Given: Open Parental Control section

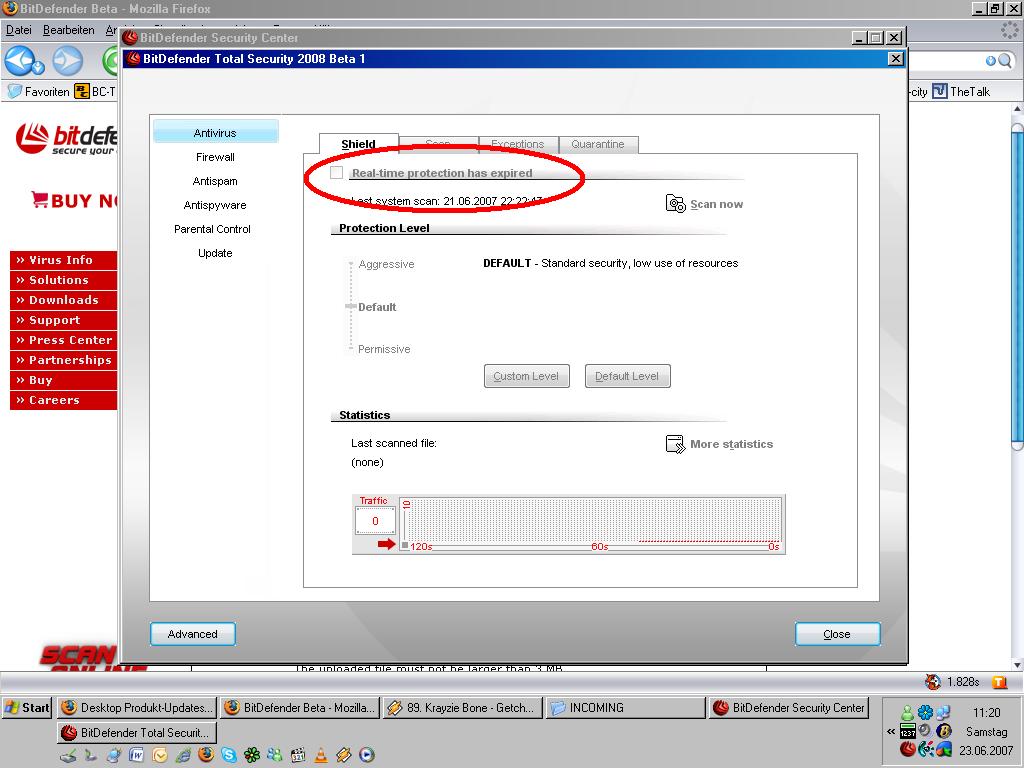Looking at the screenshot, I should (x=212, y=229).
